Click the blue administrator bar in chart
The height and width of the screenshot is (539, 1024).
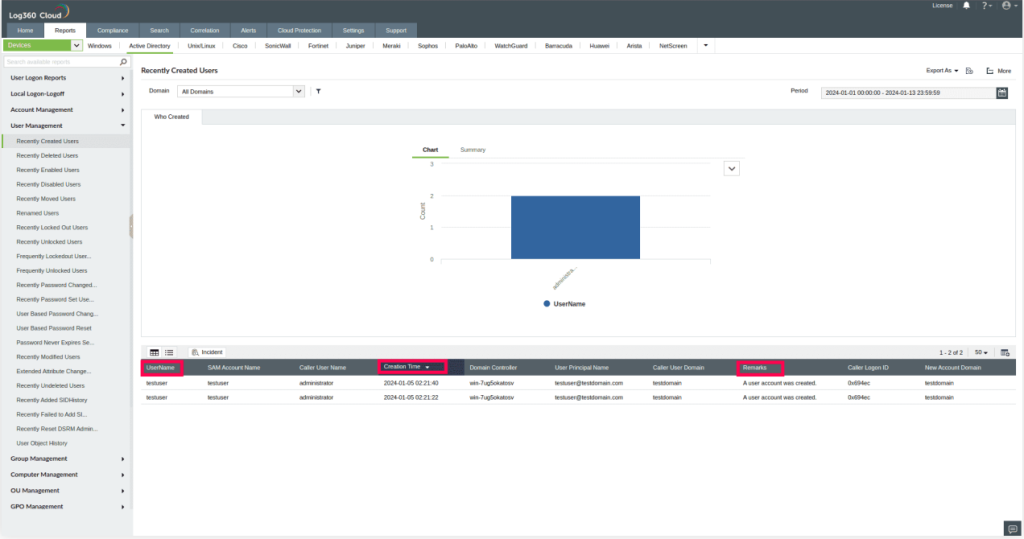(575, 227)
